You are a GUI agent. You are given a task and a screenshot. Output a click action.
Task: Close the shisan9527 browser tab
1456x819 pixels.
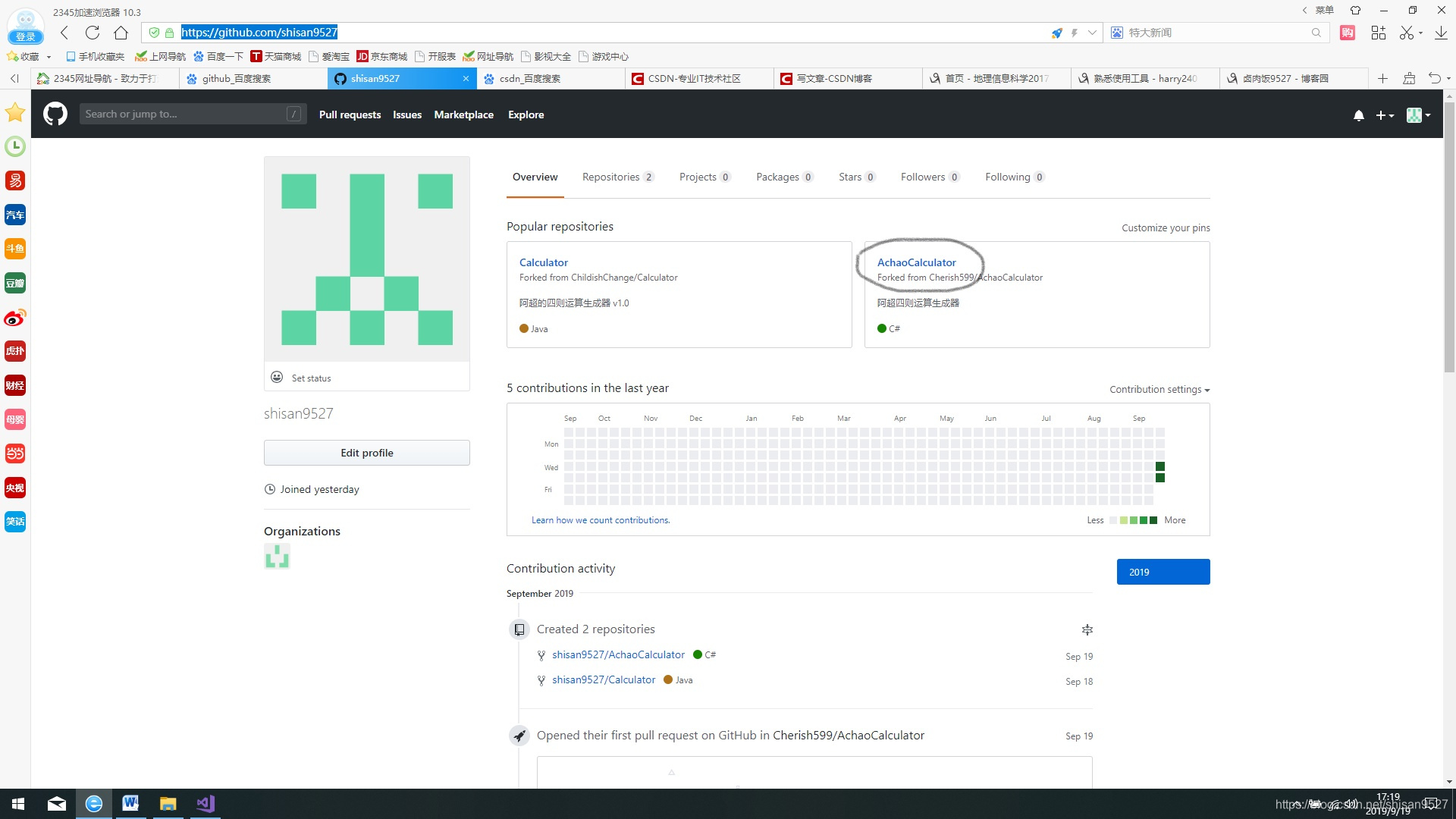pos(466,78)
